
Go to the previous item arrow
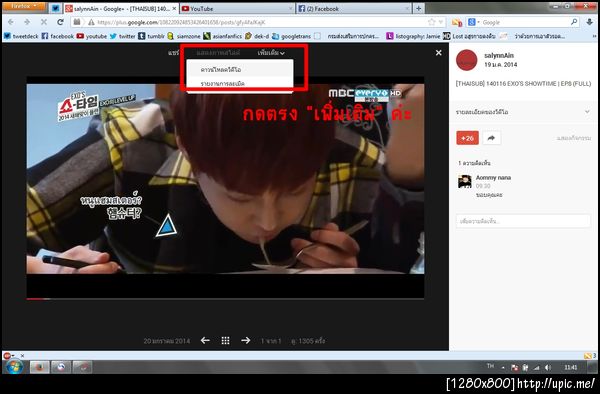(205, 340)
